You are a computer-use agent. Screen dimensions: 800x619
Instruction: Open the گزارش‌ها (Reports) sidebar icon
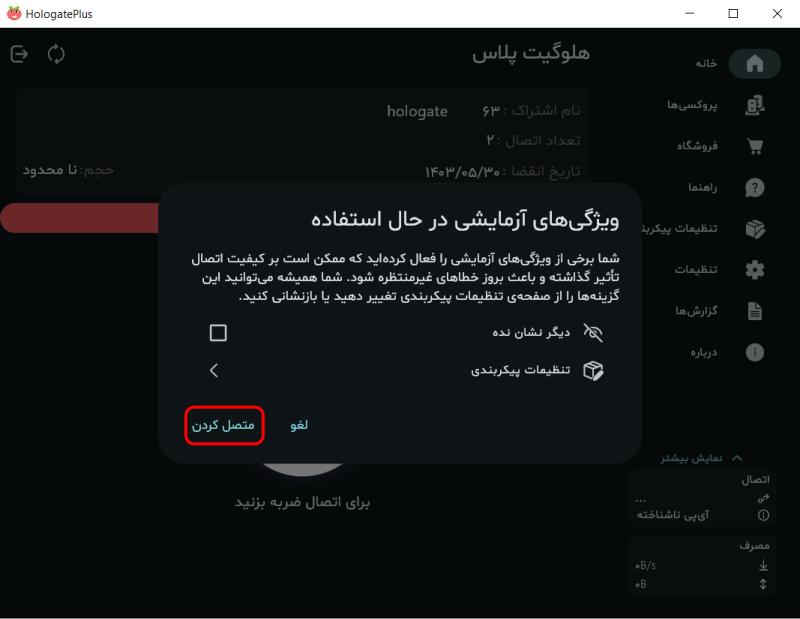pyautogui.click(x=755, y=310)
